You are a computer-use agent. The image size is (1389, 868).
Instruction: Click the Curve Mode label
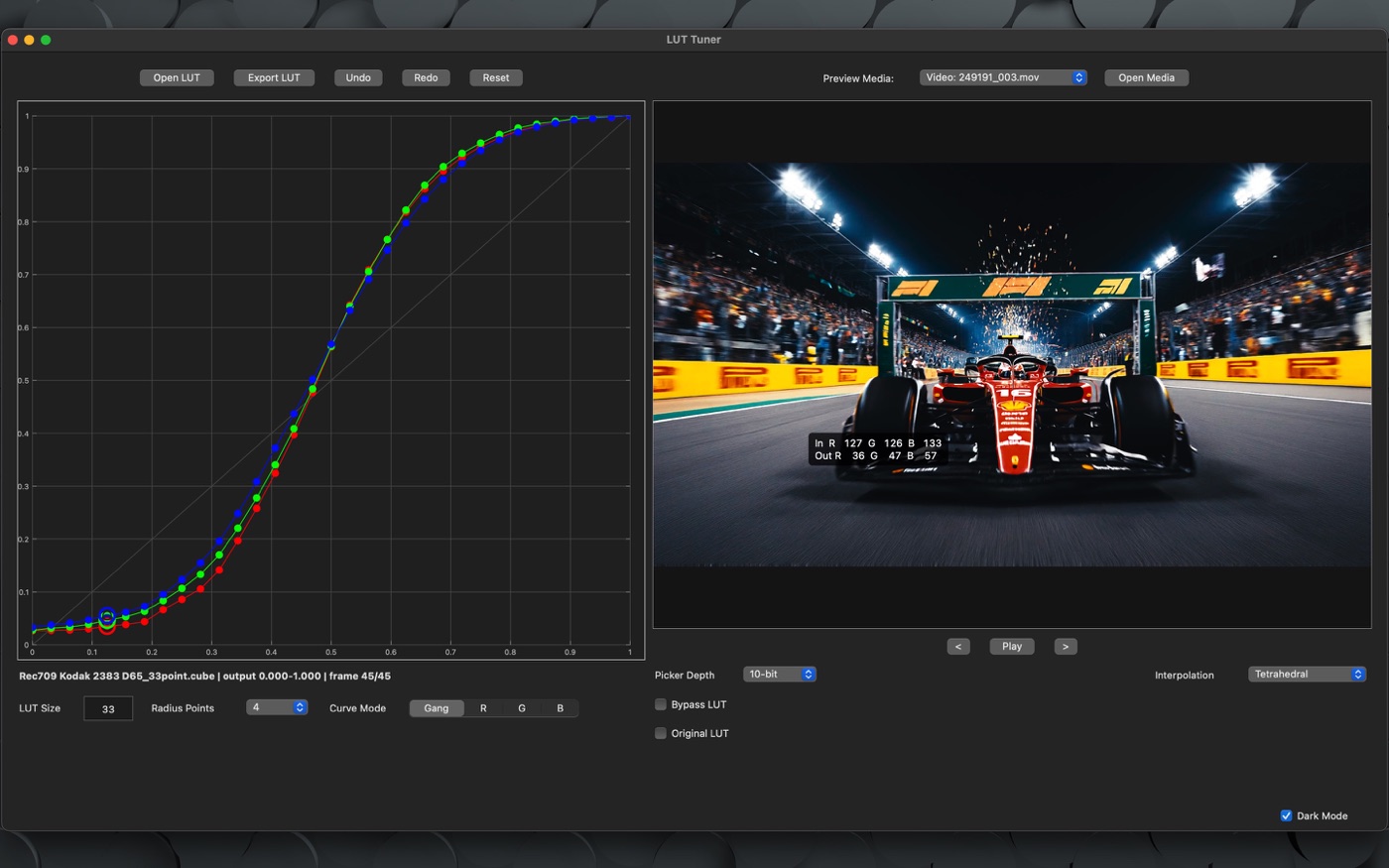click(357, 708)
